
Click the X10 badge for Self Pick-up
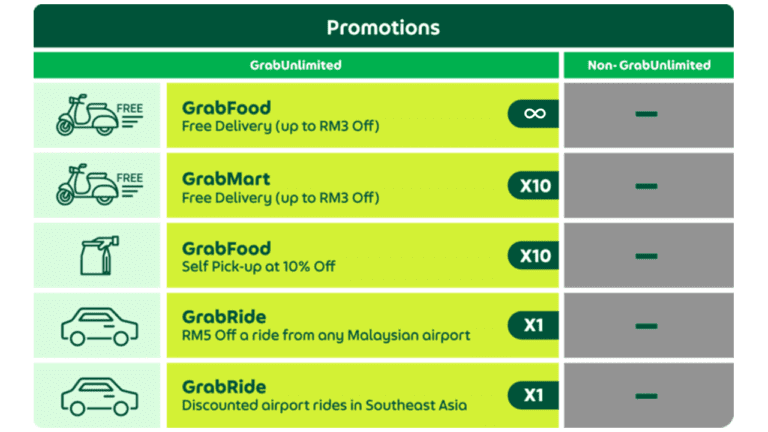(535, 256)
